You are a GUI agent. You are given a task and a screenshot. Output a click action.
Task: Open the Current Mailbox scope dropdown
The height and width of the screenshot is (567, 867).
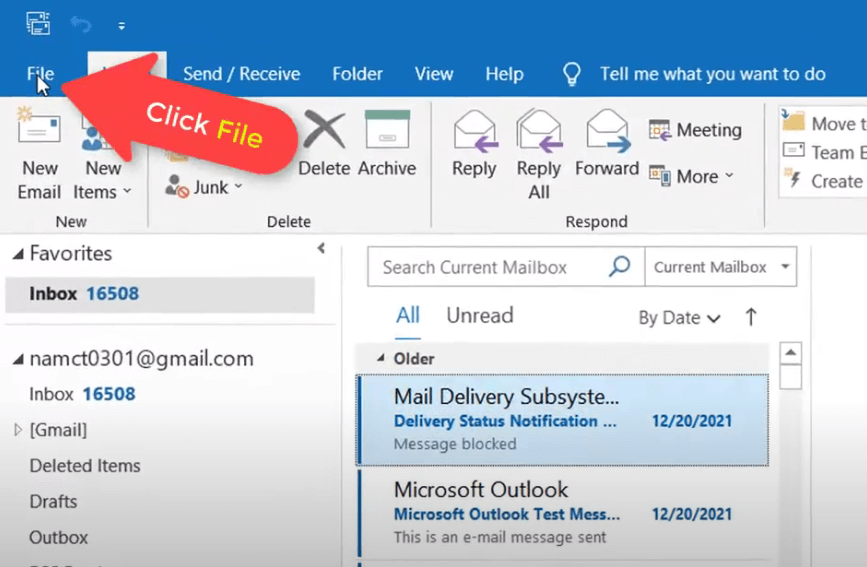pyautogui.click(x=721, y=267)
